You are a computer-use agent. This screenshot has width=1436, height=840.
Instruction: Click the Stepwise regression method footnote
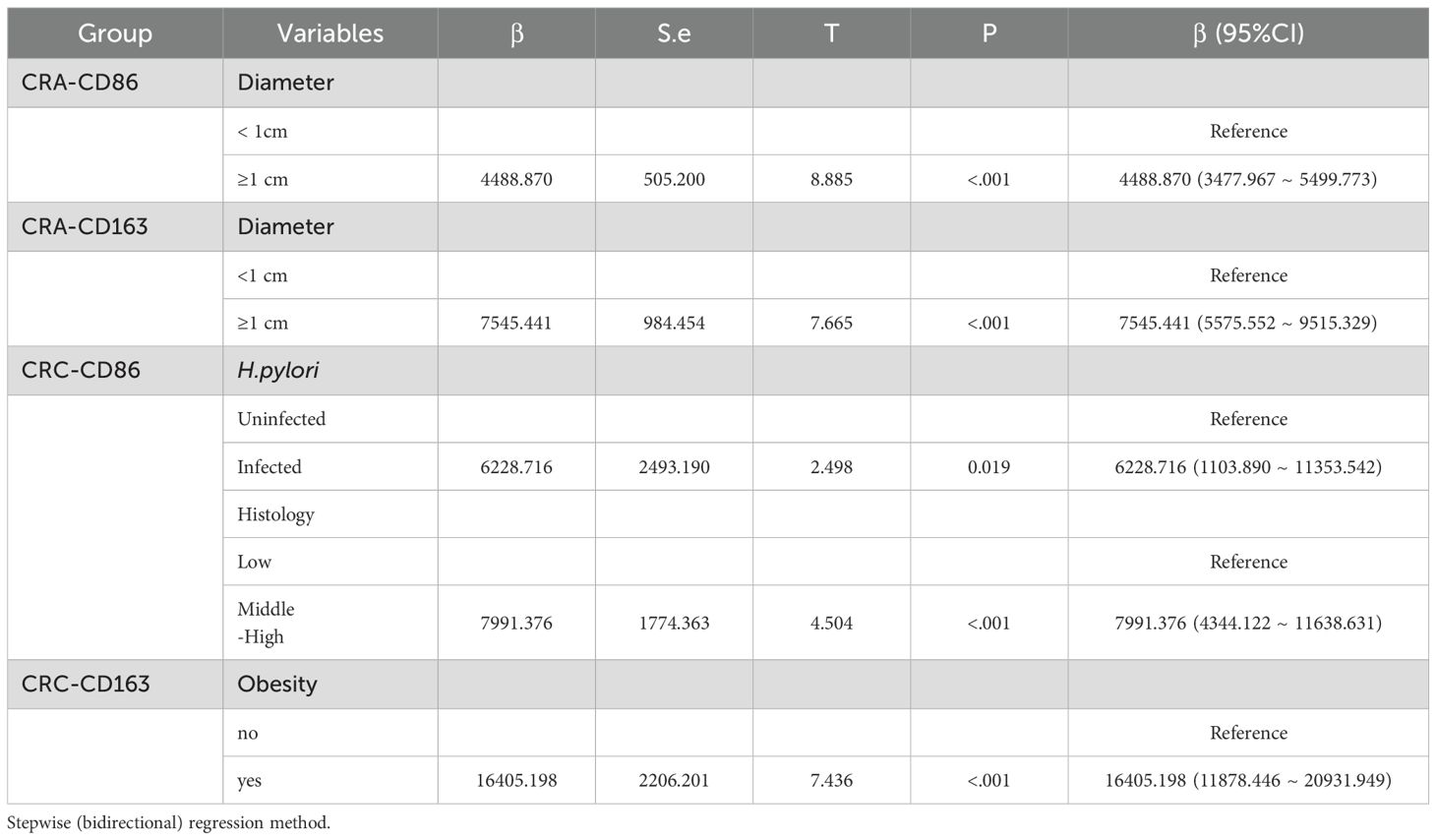pyautogui.click(x=168, y=823)
